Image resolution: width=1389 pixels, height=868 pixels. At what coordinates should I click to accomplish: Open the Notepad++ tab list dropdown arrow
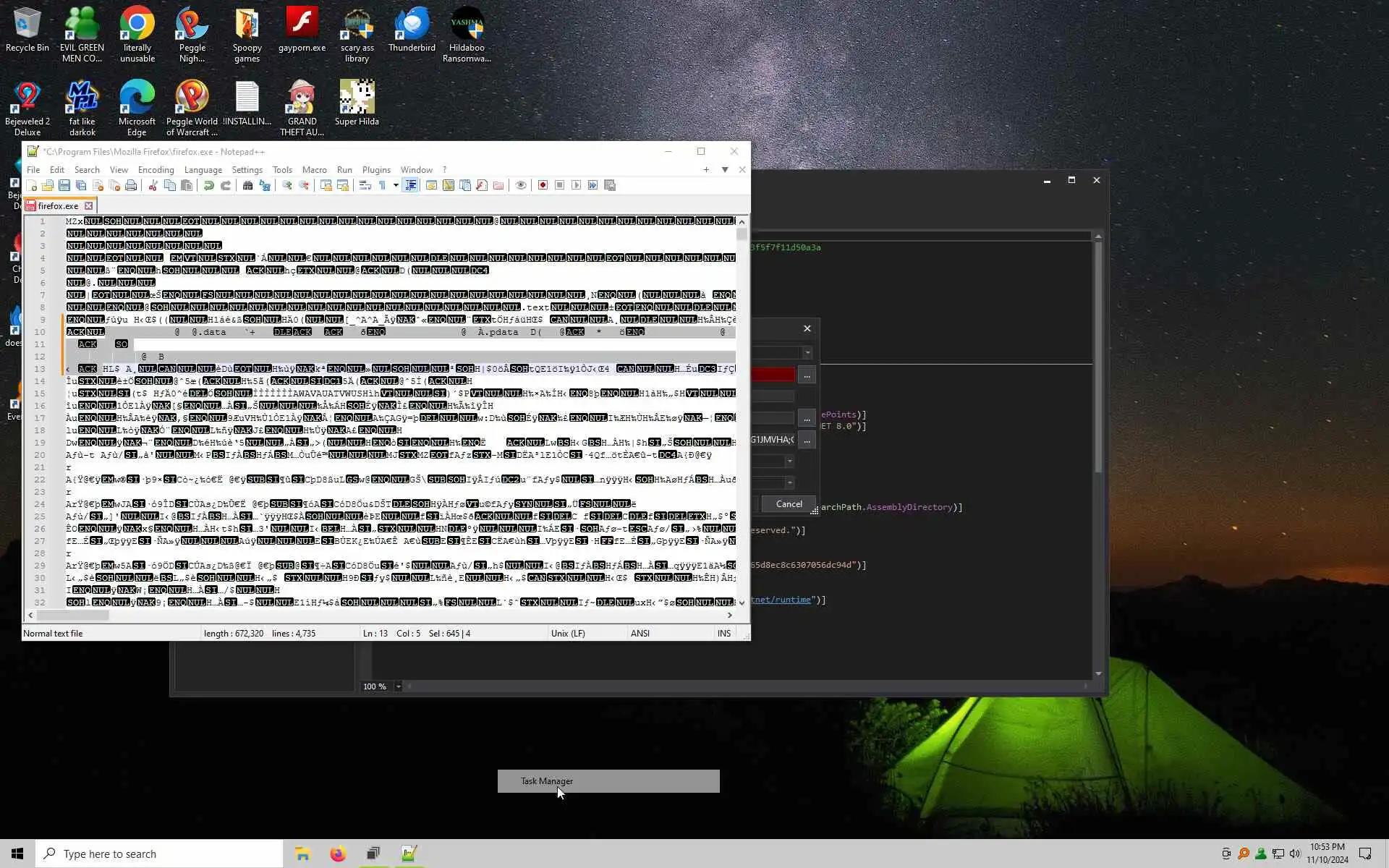point(725,170)
